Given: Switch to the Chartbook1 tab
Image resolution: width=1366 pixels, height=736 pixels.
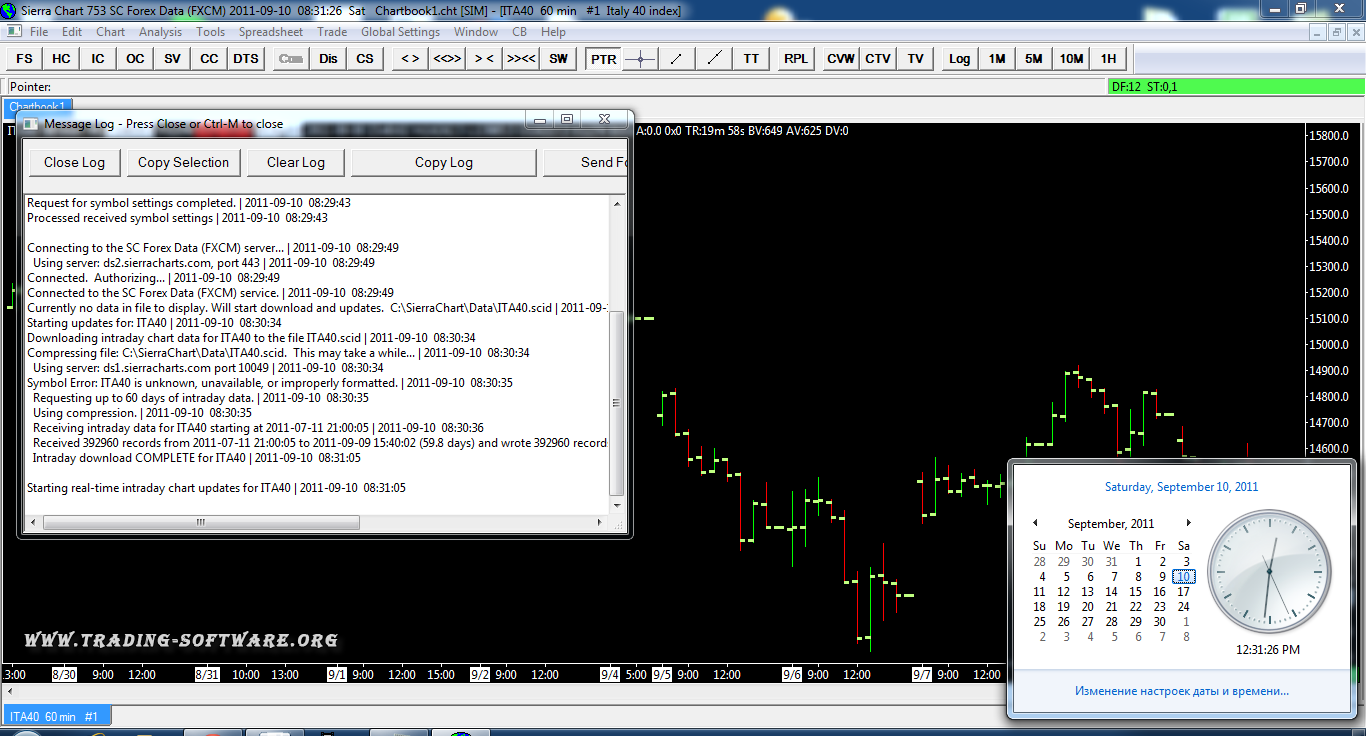Looking at the screenshot, I should point(38,106).
